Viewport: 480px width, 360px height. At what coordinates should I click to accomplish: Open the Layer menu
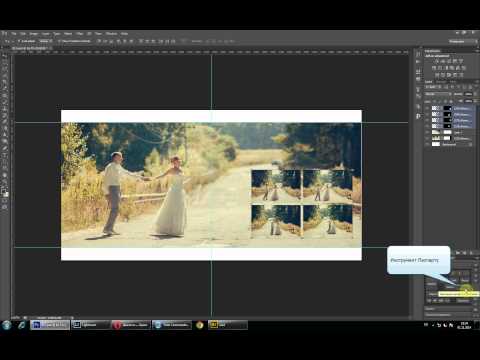(46, 34)
